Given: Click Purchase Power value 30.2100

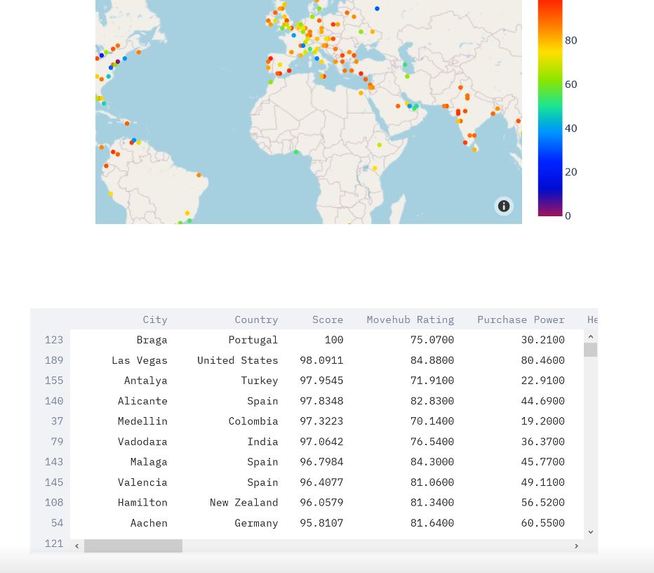Looking at the screenshot, I should coord(543,340).
